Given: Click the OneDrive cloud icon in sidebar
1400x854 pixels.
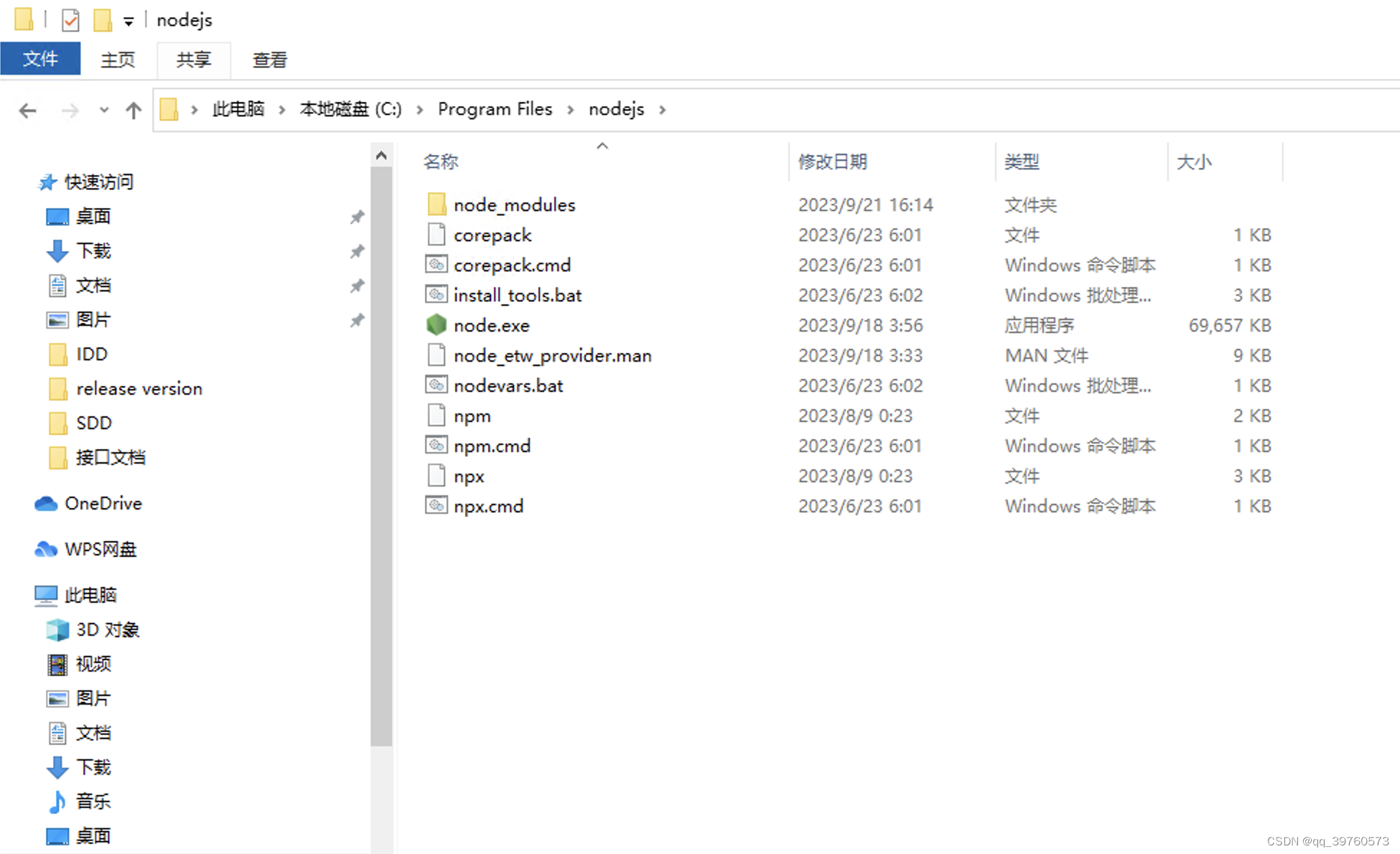Looking at the screenshot, I should click(x=46, y=504).
